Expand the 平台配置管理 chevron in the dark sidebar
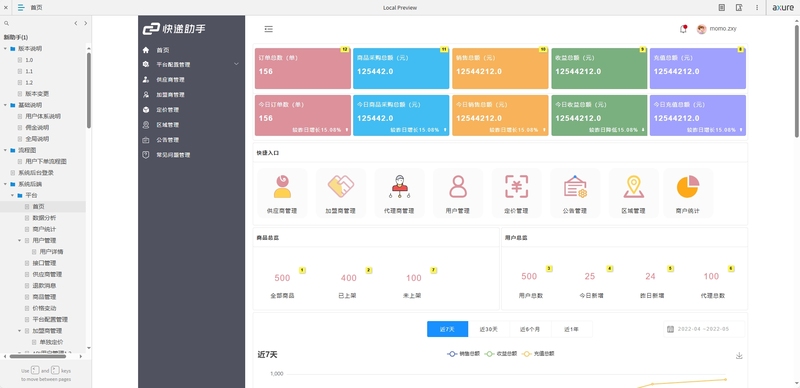 pos(236,64)
